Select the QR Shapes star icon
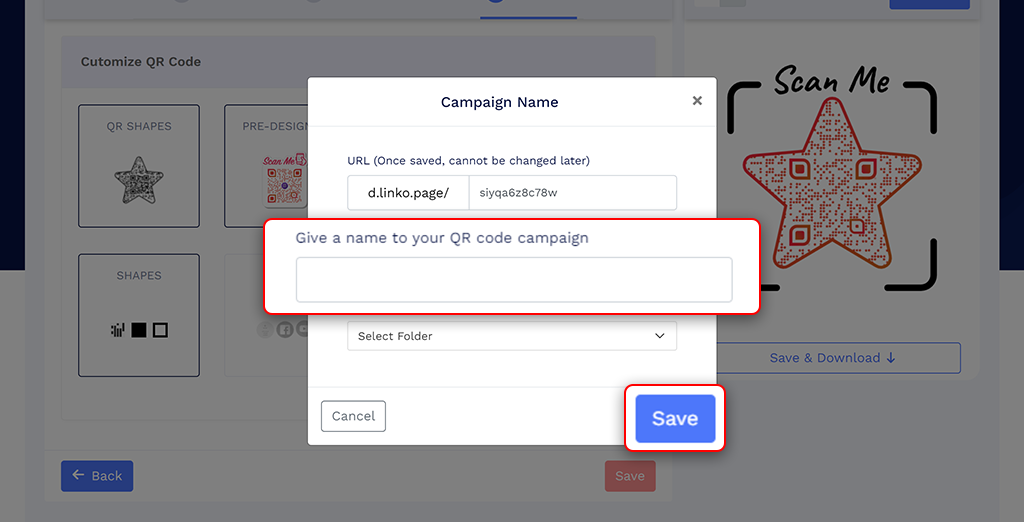Image resolution: width=1024 pixels, height=522 pixels. (139, 182)
